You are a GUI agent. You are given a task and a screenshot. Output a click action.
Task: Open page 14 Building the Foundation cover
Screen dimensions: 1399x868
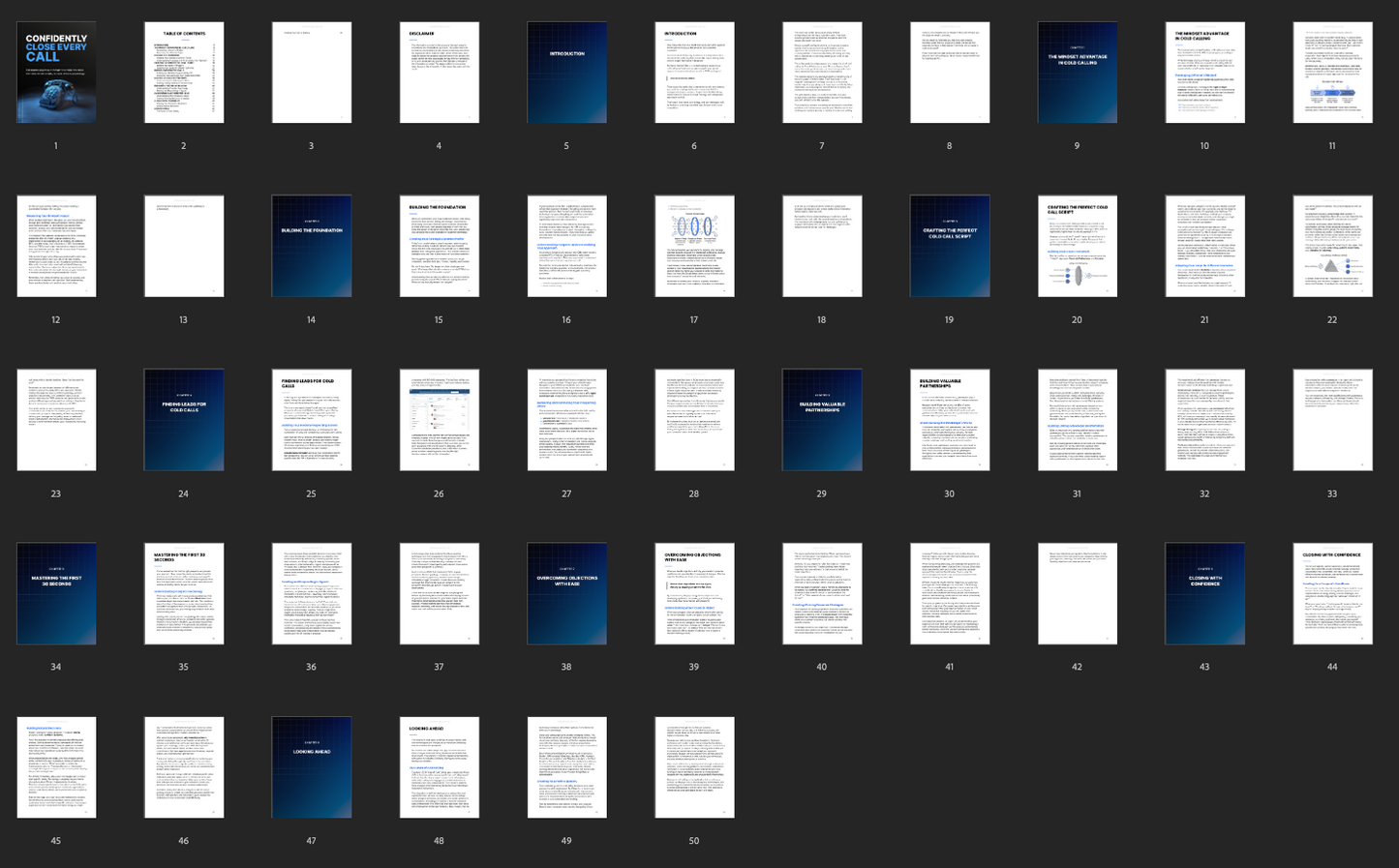pyautogui.click(x=311, y=246)
